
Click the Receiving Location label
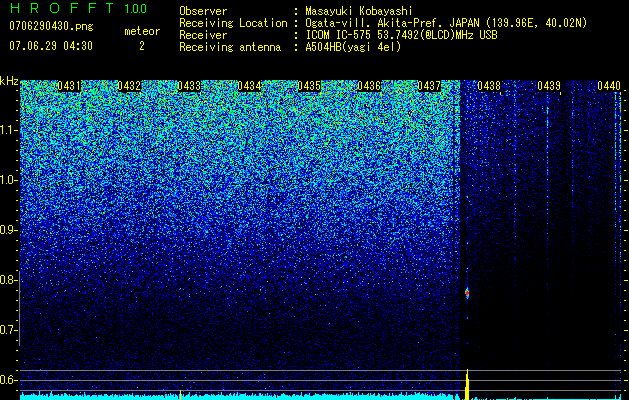coord(233,23)
